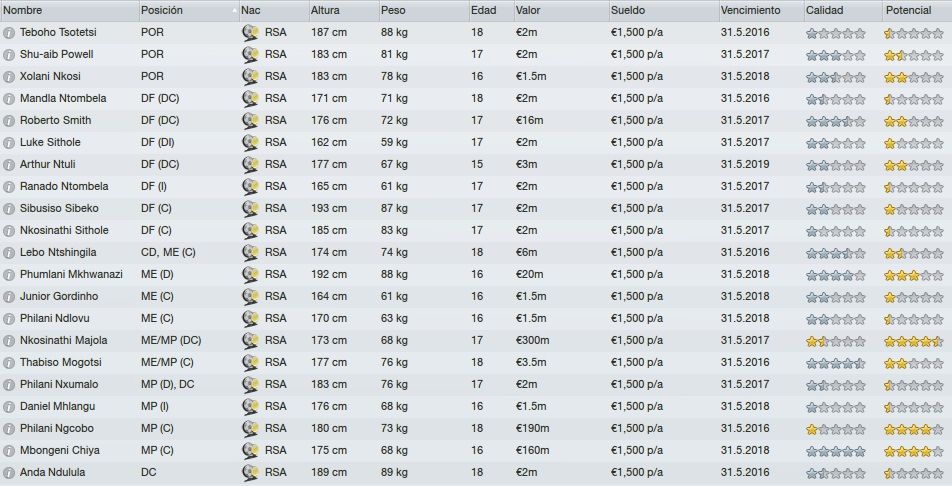Select player name Nkosinathi Majola
Screen dimensions: 952x486
coord(64,340)
